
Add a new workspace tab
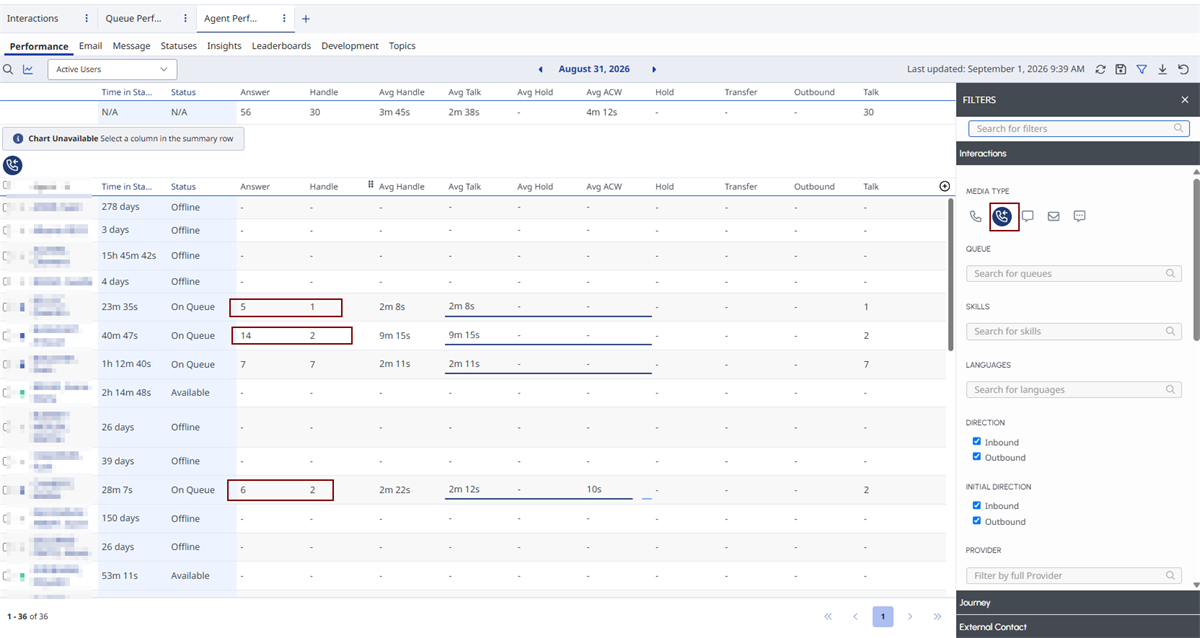click(306, 19)
